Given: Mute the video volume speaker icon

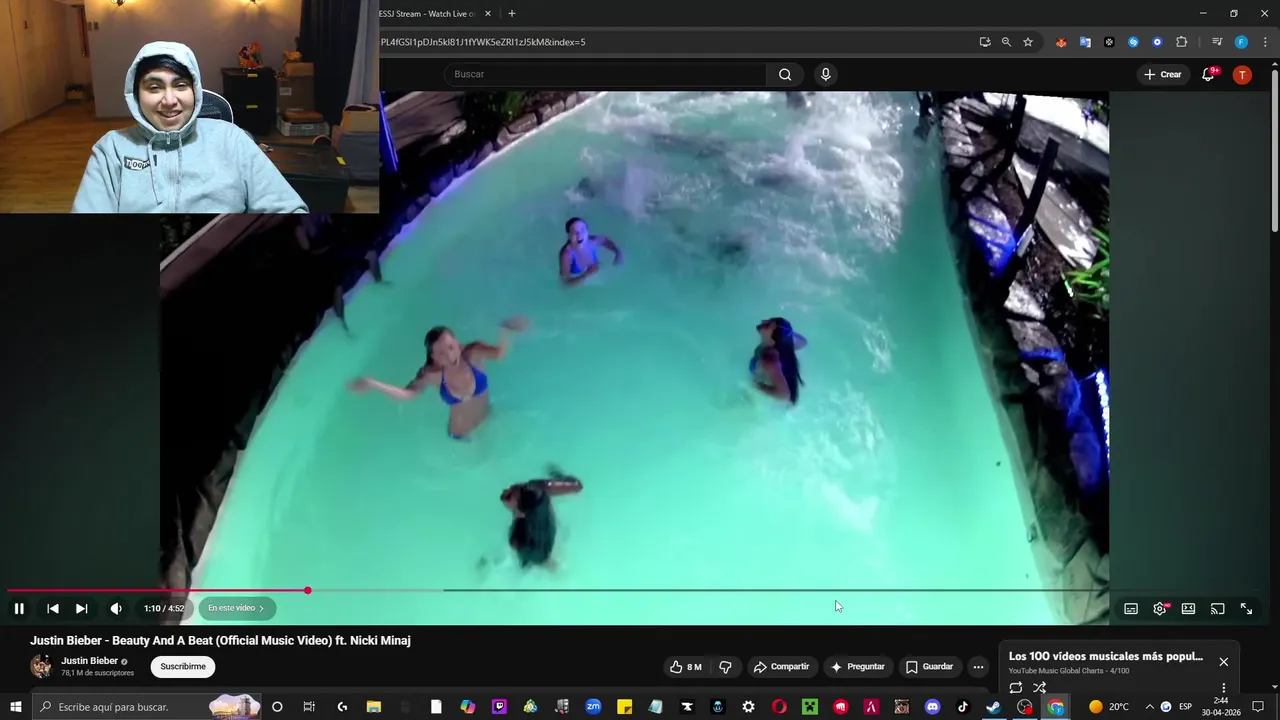Looking at the screenshot, I should [x=116, y=608].
